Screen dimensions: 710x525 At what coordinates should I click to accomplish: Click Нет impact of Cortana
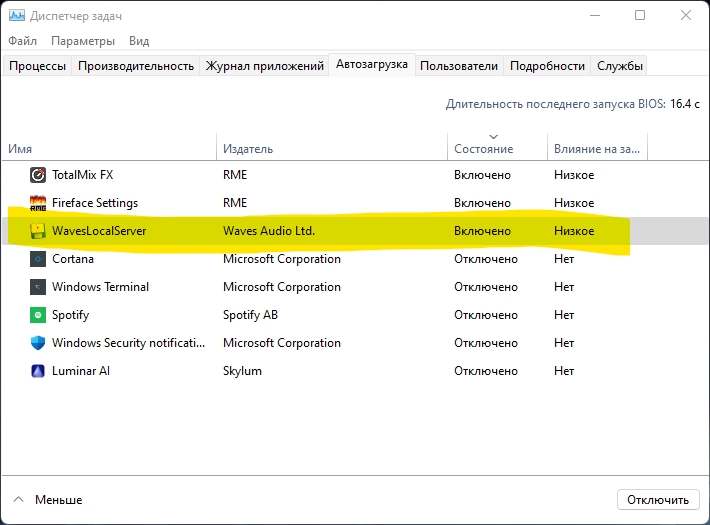pos(564,259)
